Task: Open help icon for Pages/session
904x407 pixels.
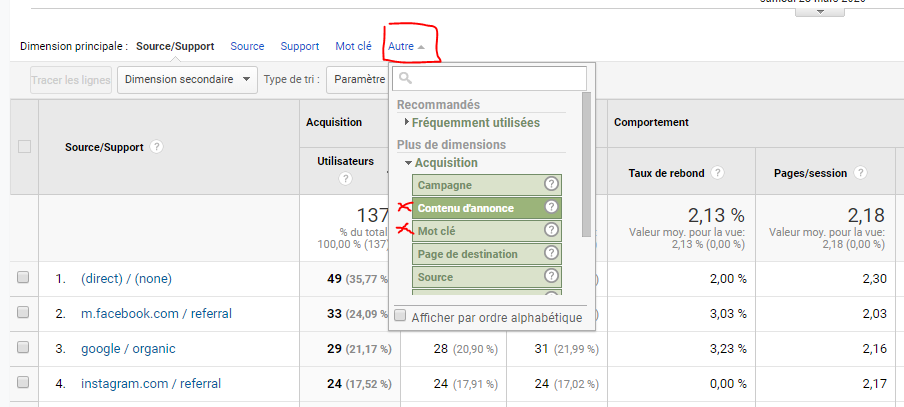Action: point(860,173)
